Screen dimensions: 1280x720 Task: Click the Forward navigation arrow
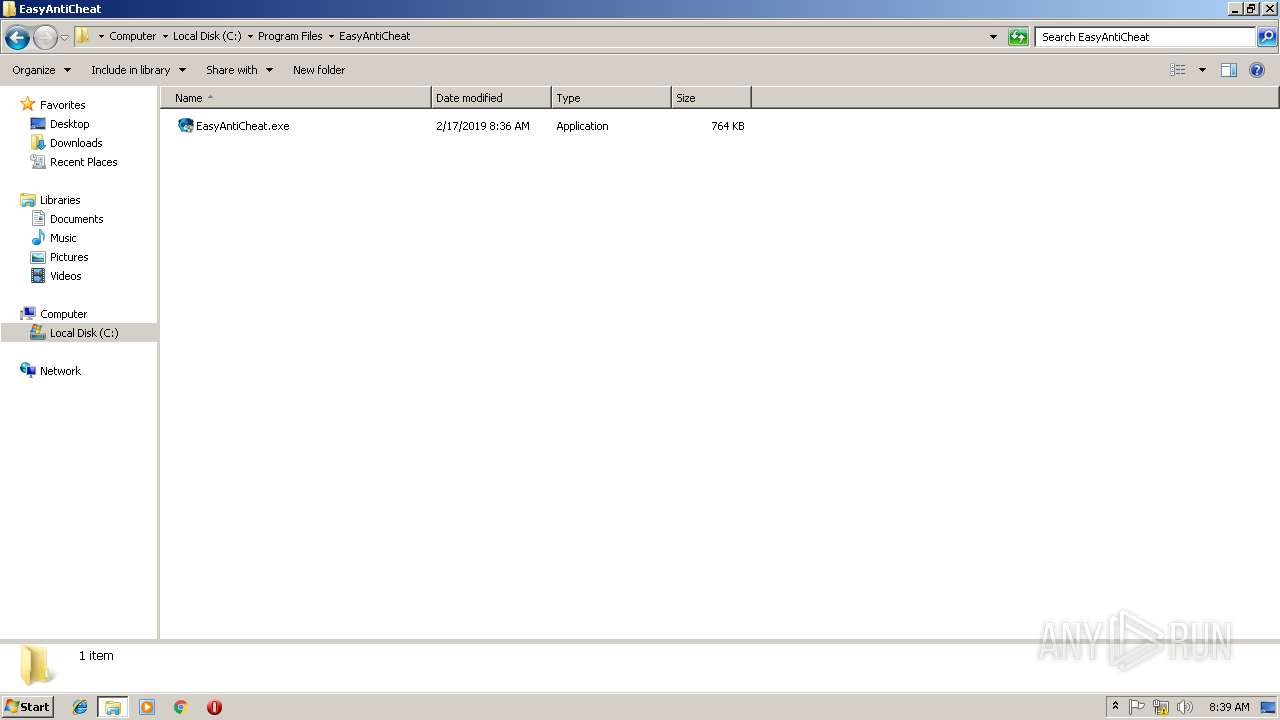click(45, 37)
